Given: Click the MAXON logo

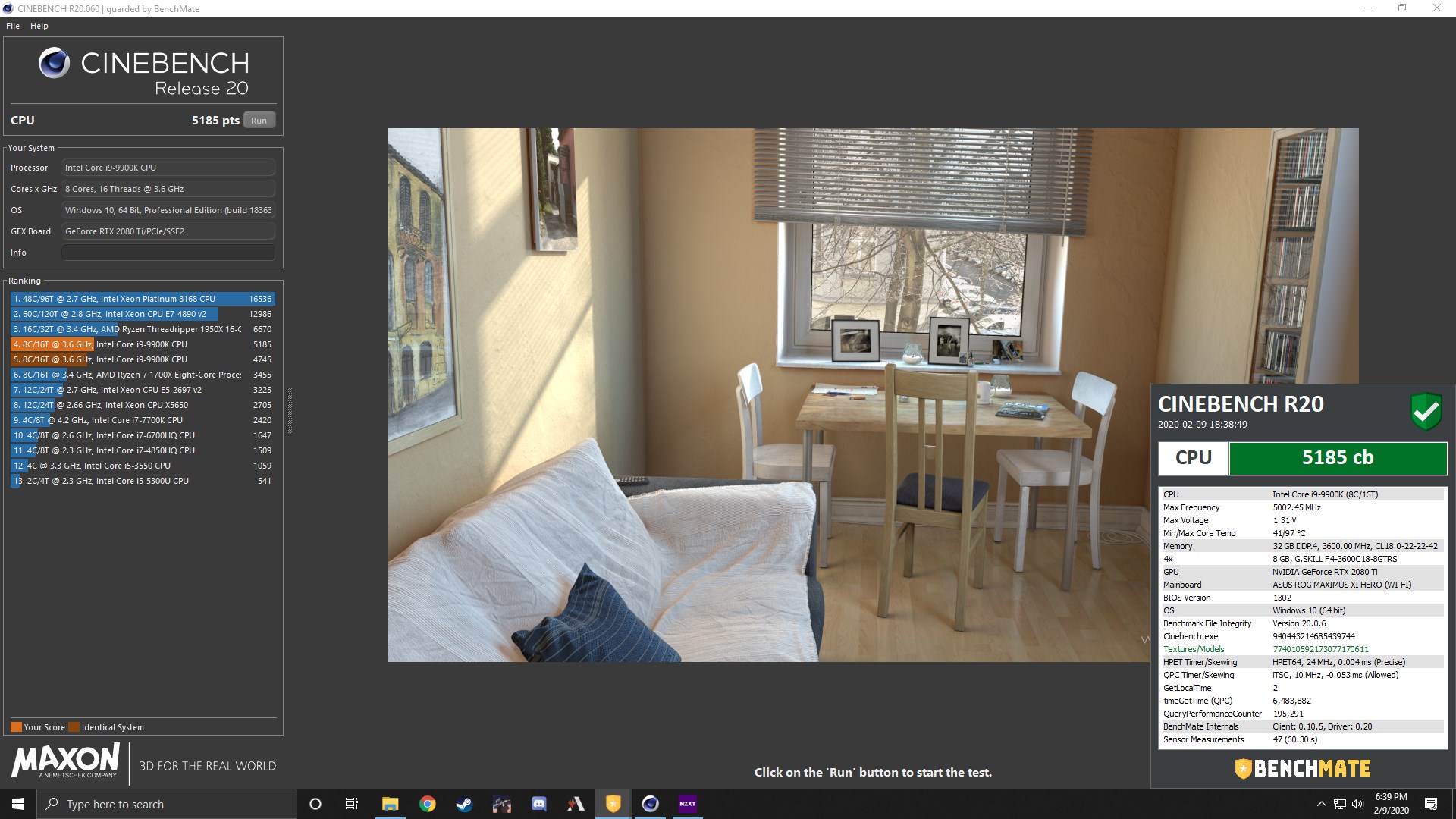Looking at the screenshot, I should pos(65,761).
